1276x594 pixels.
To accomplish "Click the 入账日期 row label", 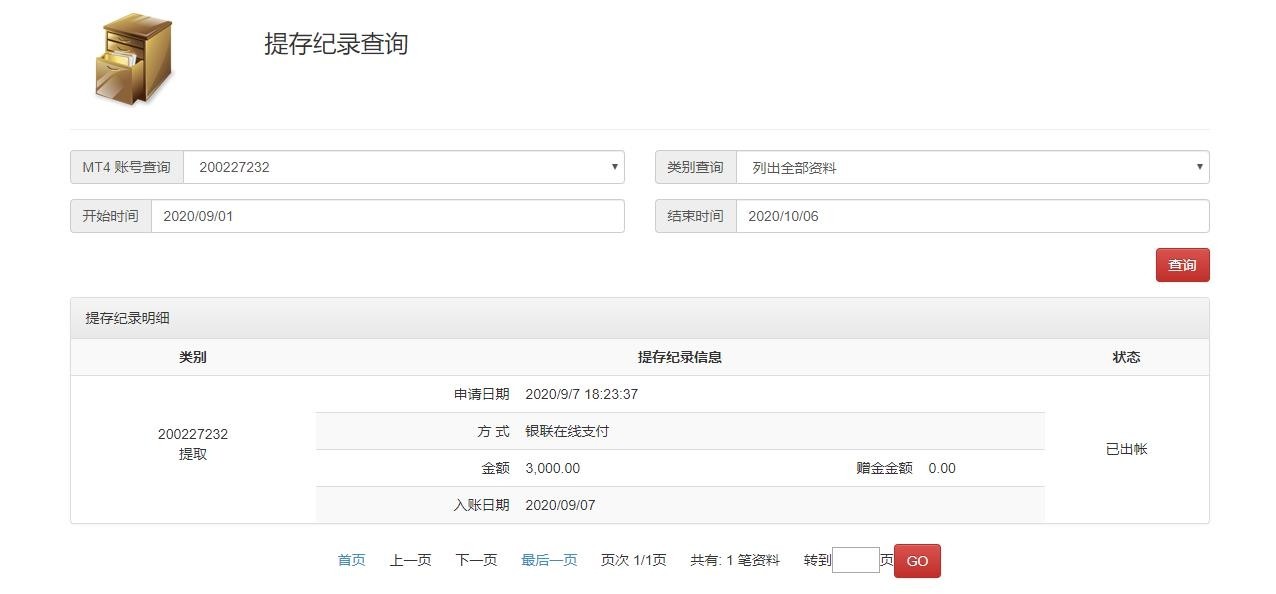I will coord(482,505).
